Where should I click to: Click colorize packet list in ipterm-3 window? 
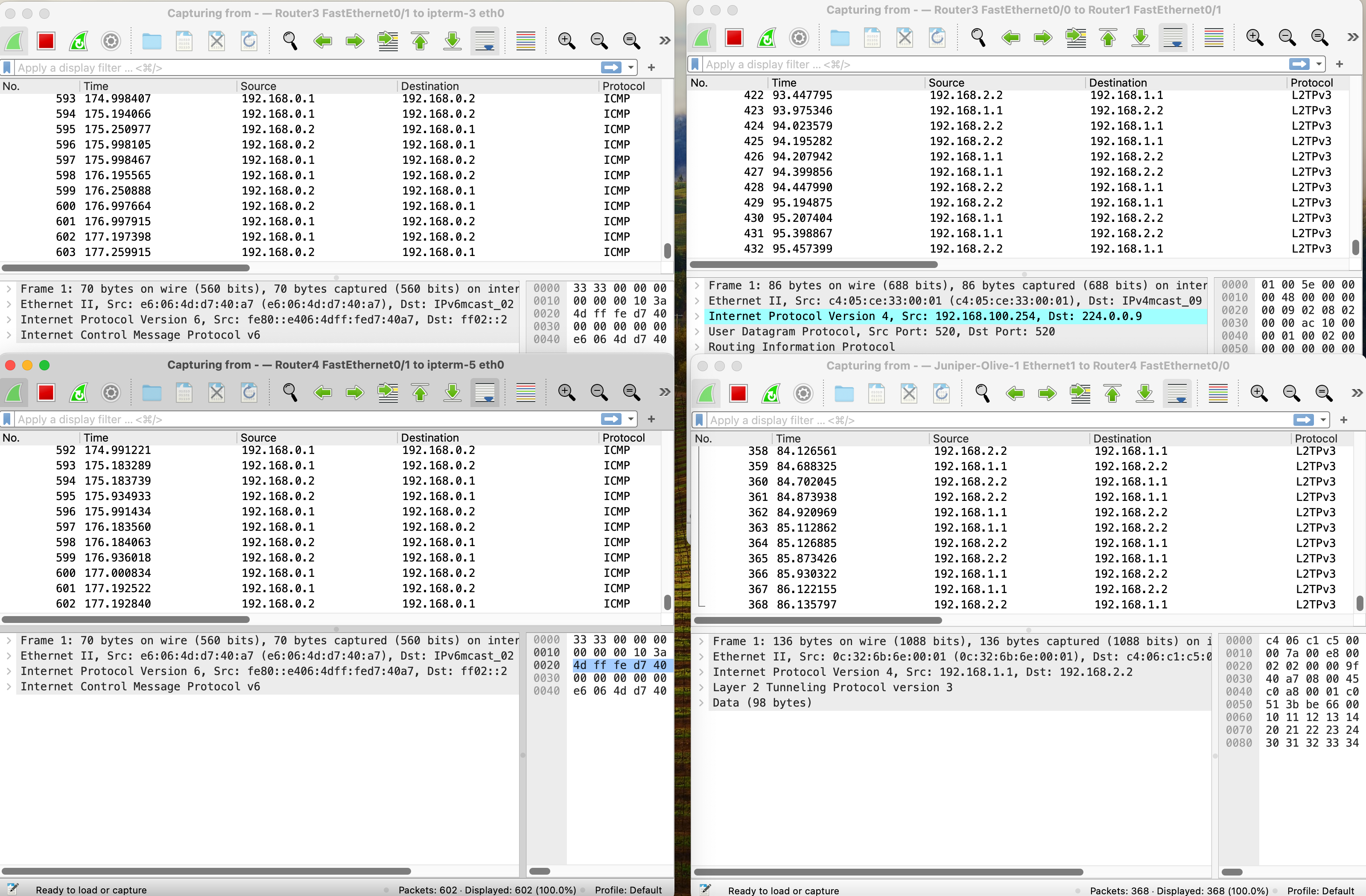(525, 41)
